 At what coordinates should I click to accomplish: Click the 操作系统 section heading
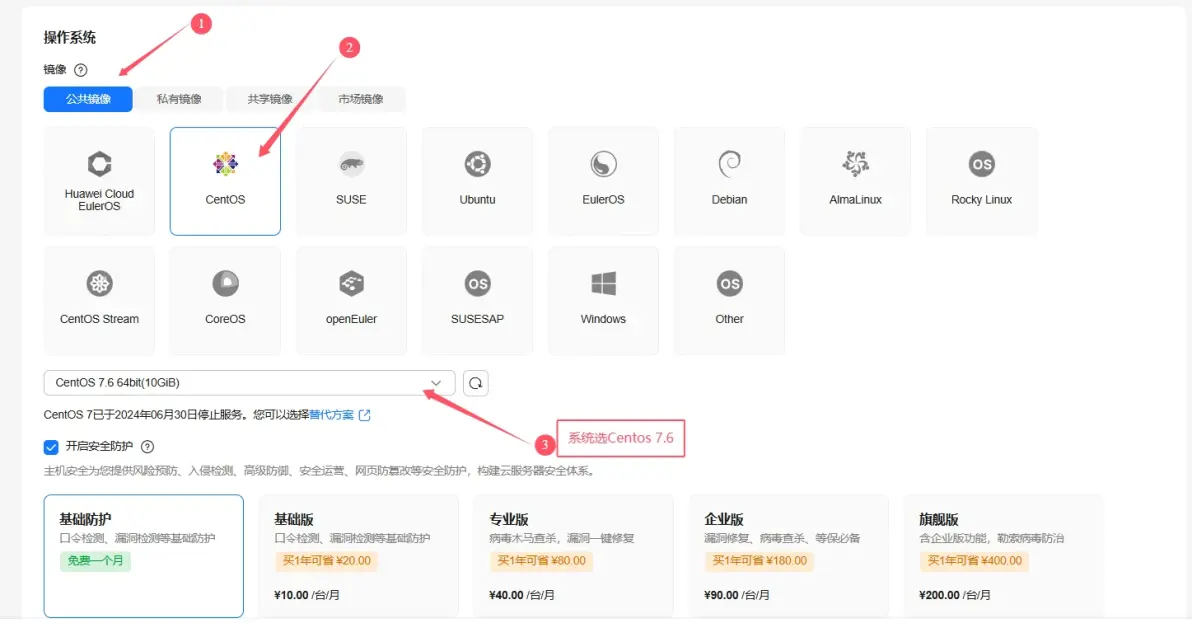(70, 37)
